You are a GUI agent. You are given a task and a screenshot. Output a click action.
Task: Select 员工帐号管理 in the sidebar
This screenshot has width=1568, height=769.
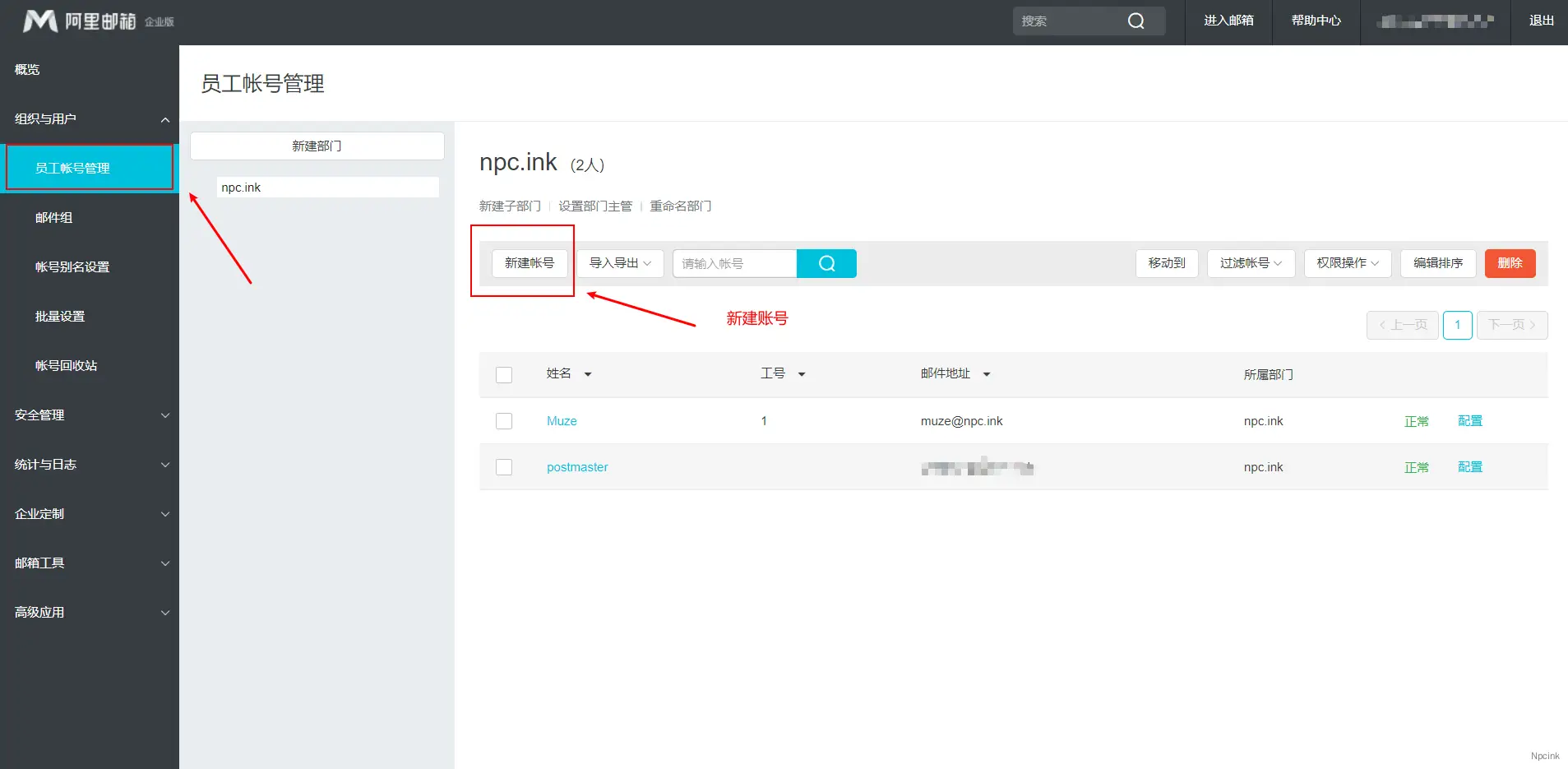point(90,168)
